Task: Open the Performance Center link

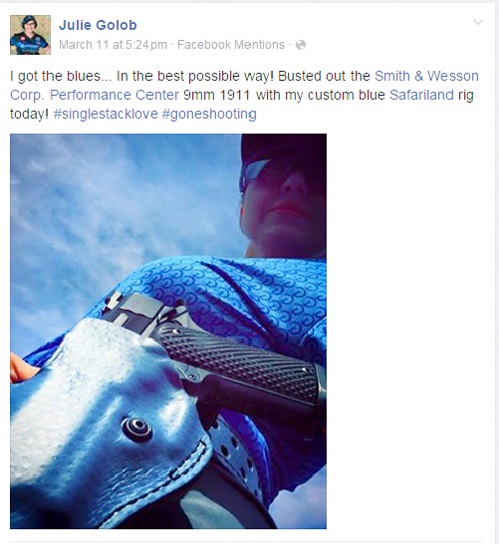Action: (115, 95)
